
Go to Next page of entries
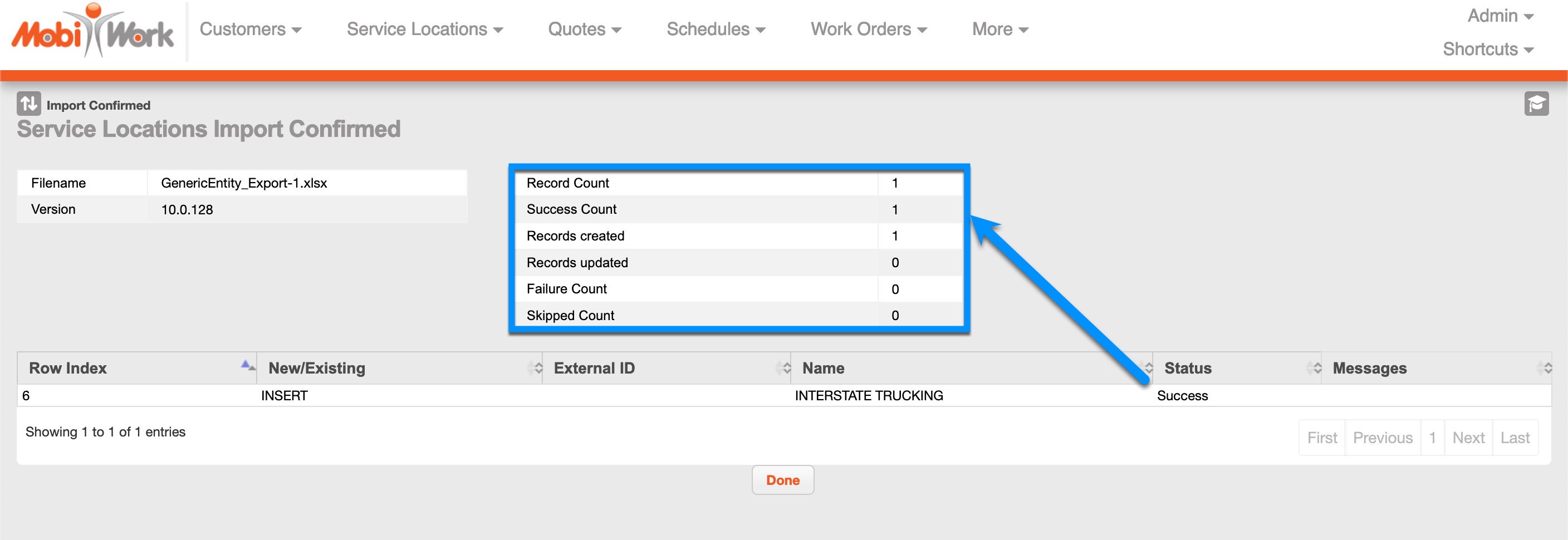tap(1468, 438)
